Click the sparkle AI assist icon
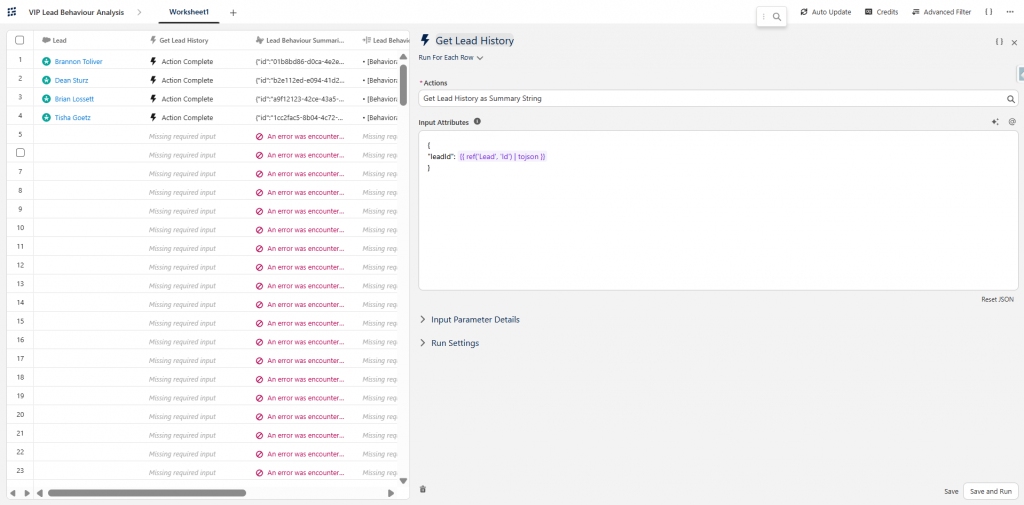The width and height of the screenshot is (1024, 505). (x=995, y=122)
